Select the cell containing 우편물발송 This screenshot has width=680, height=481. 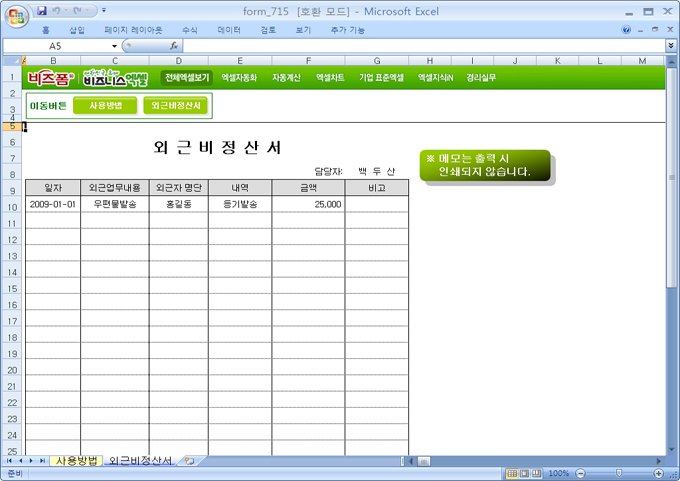[x=115, y=204]
